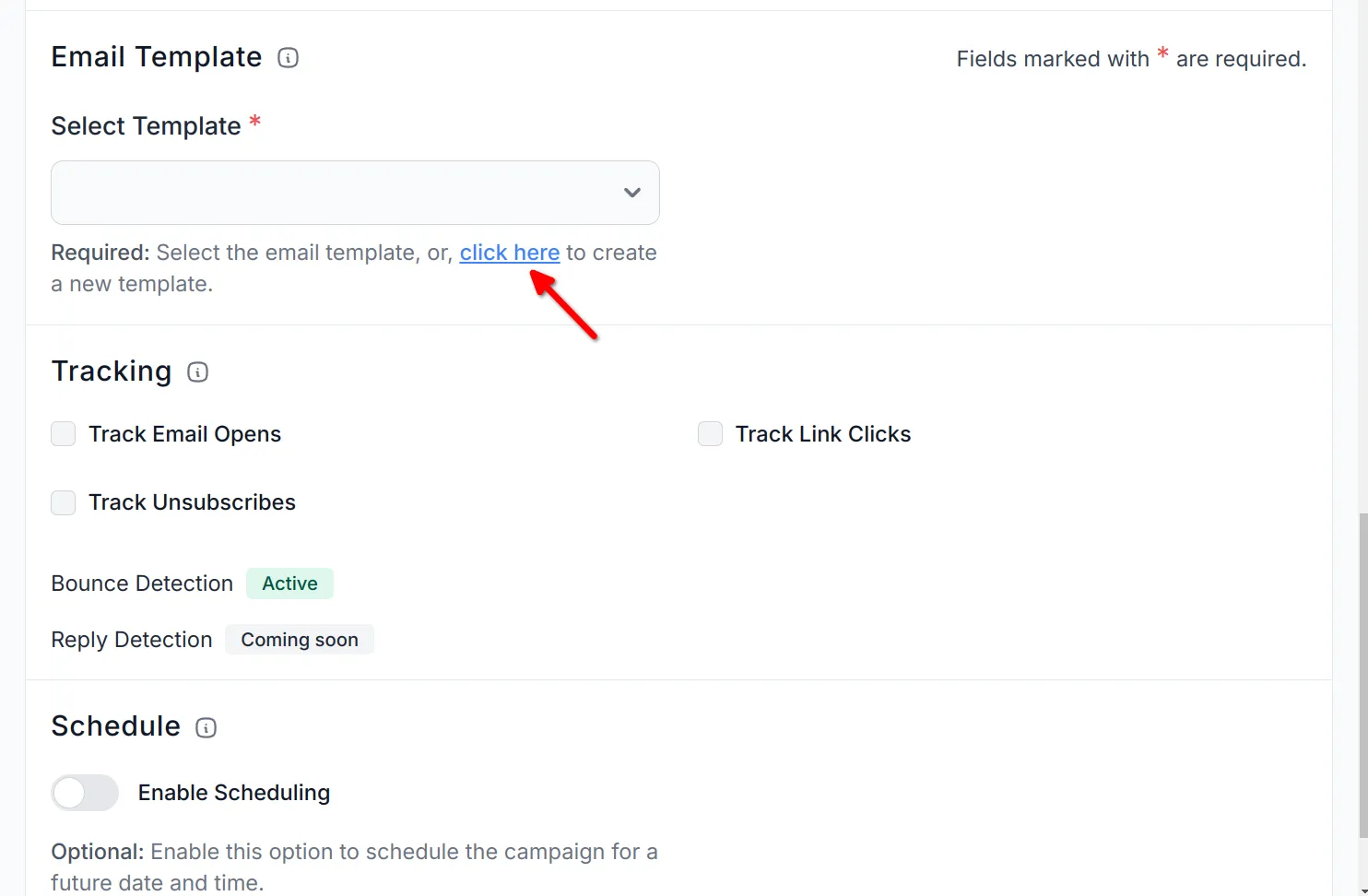Expand the empty template combo box
The height and width of the screenshot is (896, 1368).
pyautogui.click(x=355, y=193)
